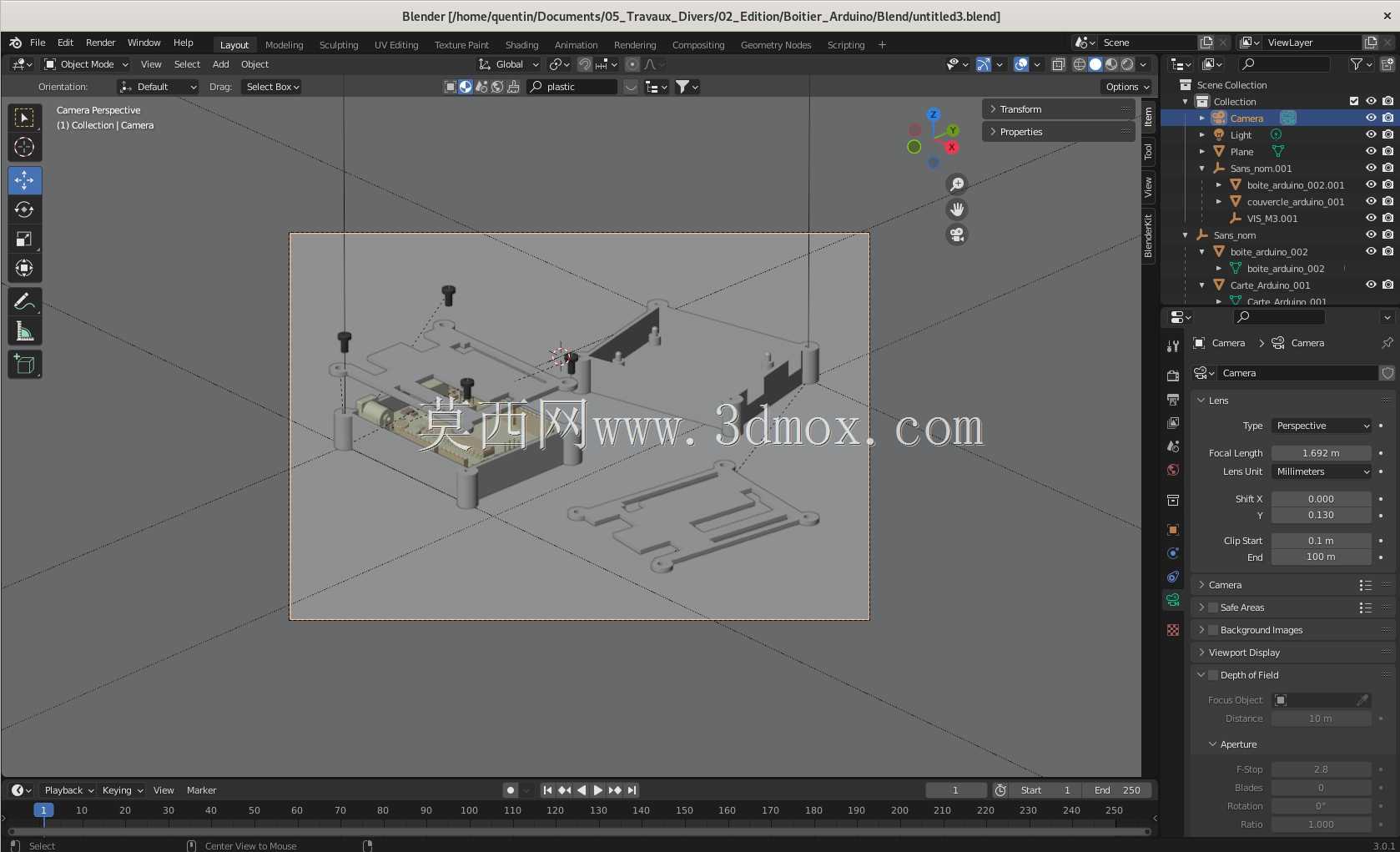Viewport: 1400px width, 852px height.
Task: Select the Cursor tool
Action: (x=24, y=148)
